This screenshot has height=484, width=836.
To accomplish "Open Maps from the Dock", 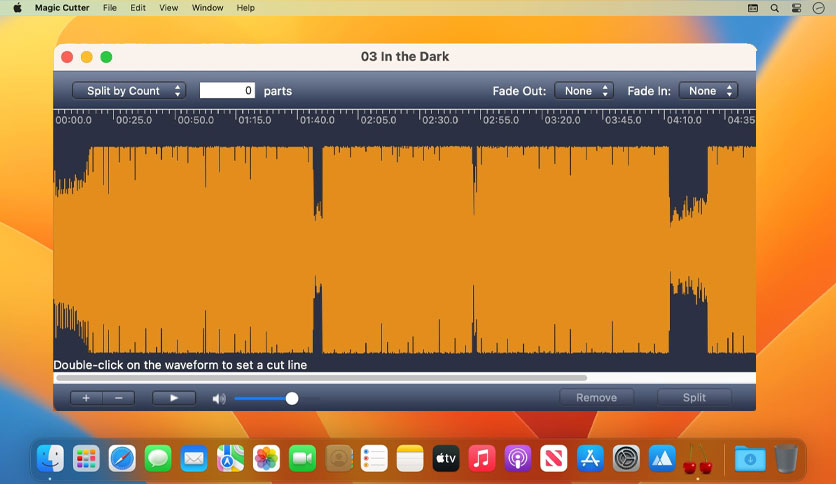I will point(230,458).
